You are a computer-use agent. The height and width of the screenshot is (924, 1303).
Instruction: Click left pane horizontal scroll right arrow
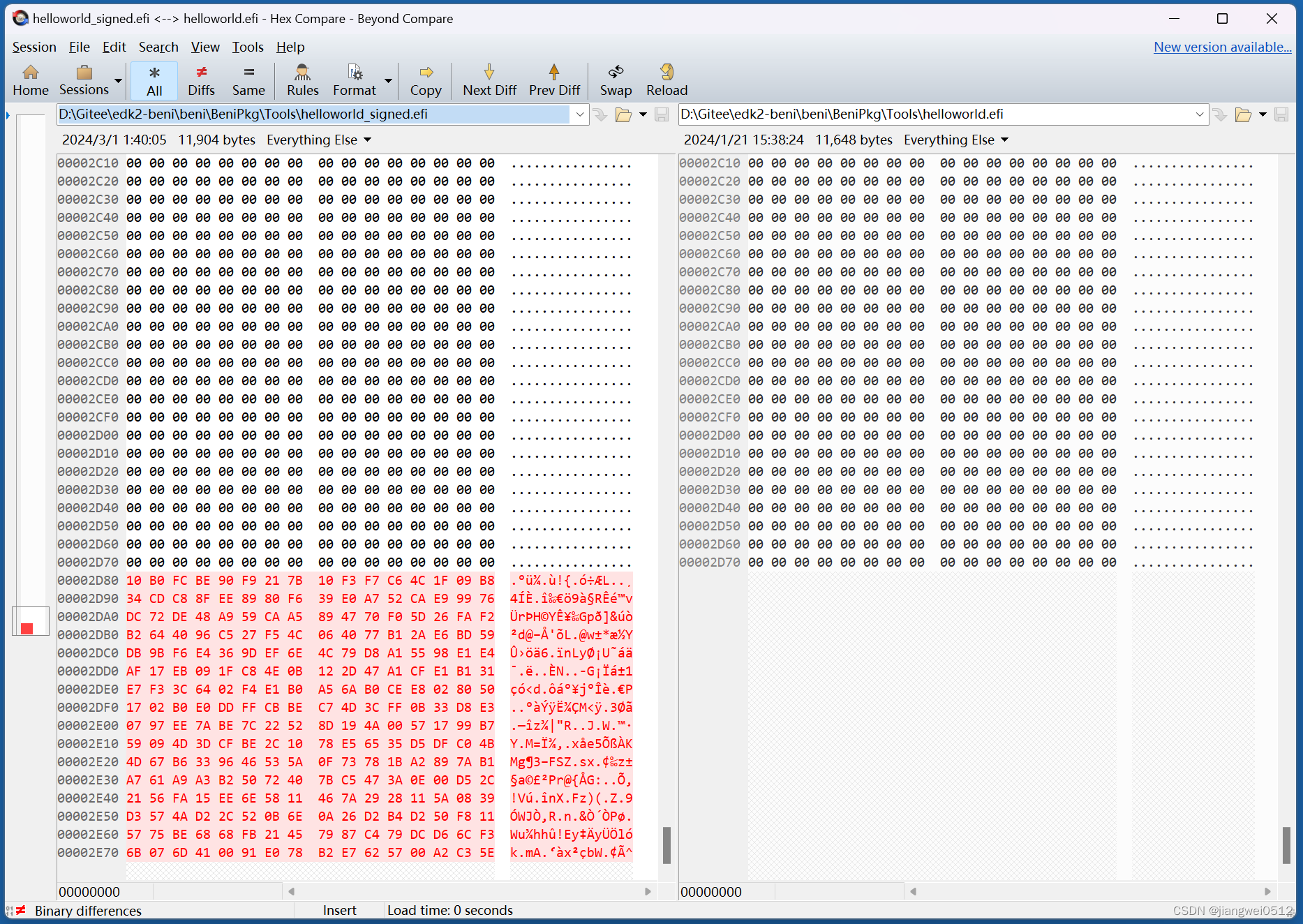pos(648,891)
